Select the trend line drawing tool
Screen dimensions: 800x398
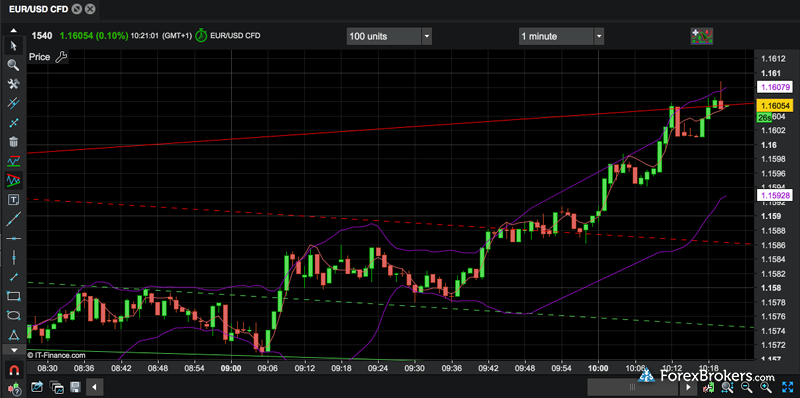(13, 219)
